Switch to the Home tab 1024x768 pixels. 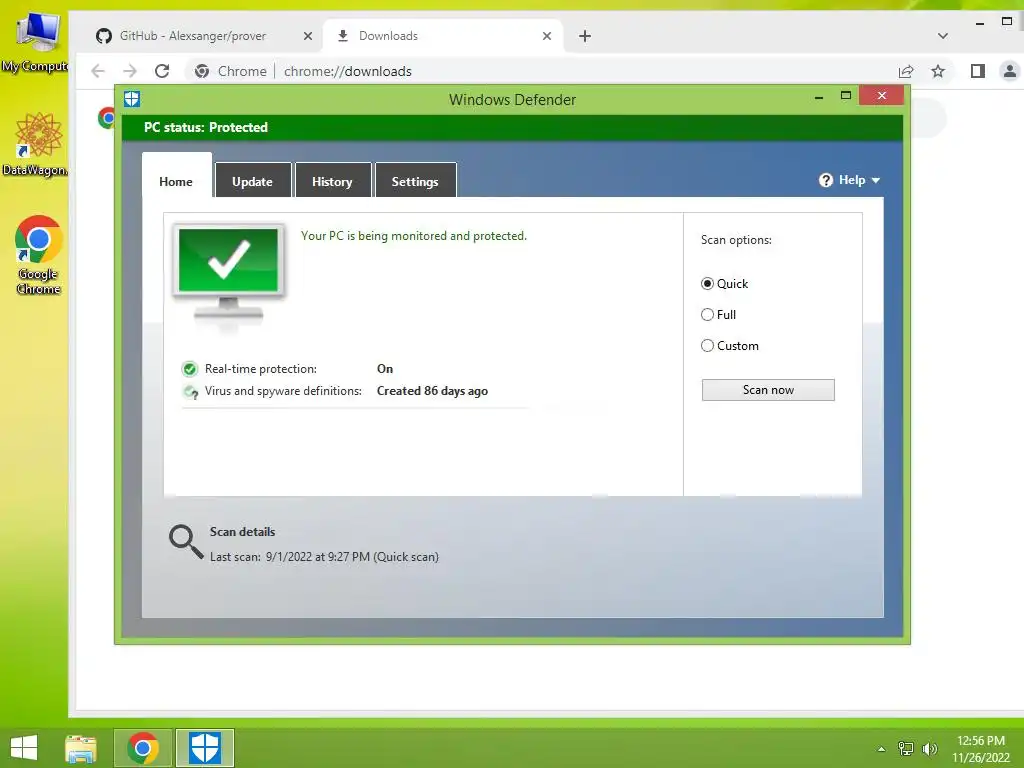(x=176, y=182)
